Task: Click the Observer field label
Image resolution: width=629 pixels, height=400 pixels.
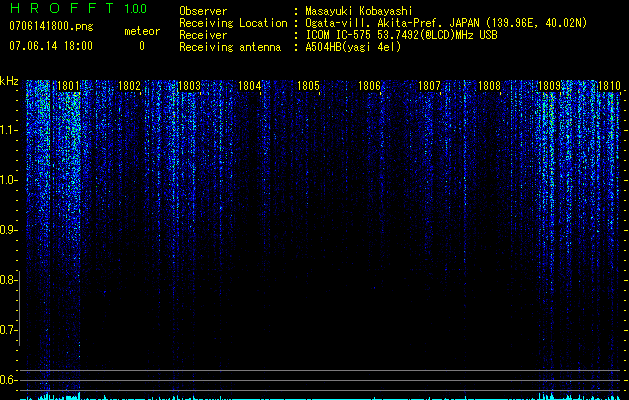Action: 203,11
